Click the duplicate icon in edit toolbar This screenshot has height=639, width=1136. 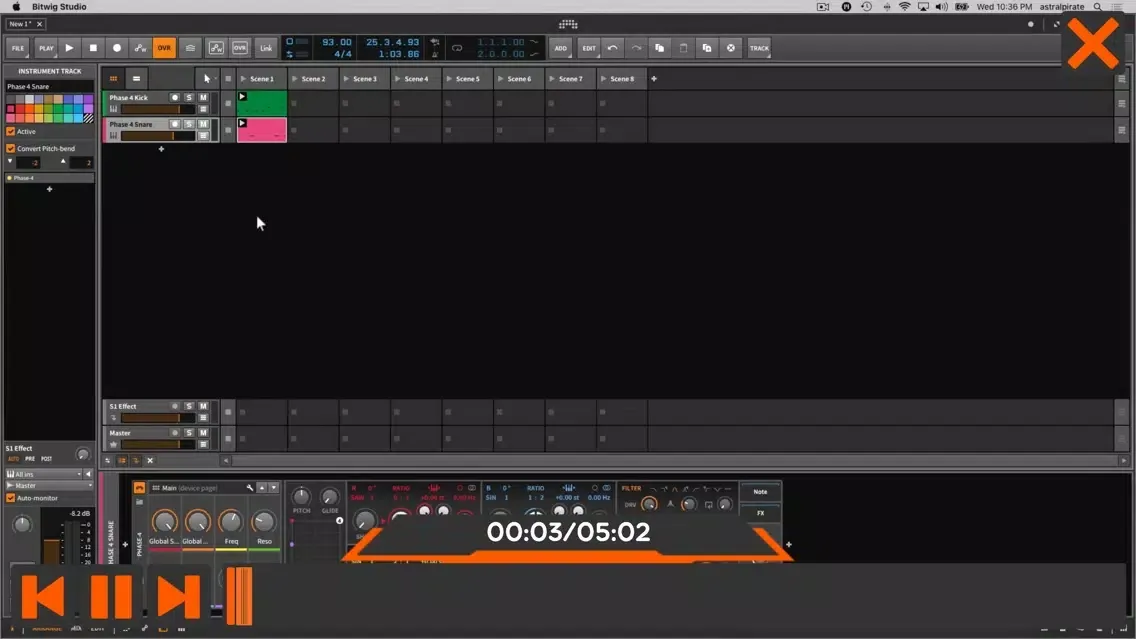(x=707, y=48)
